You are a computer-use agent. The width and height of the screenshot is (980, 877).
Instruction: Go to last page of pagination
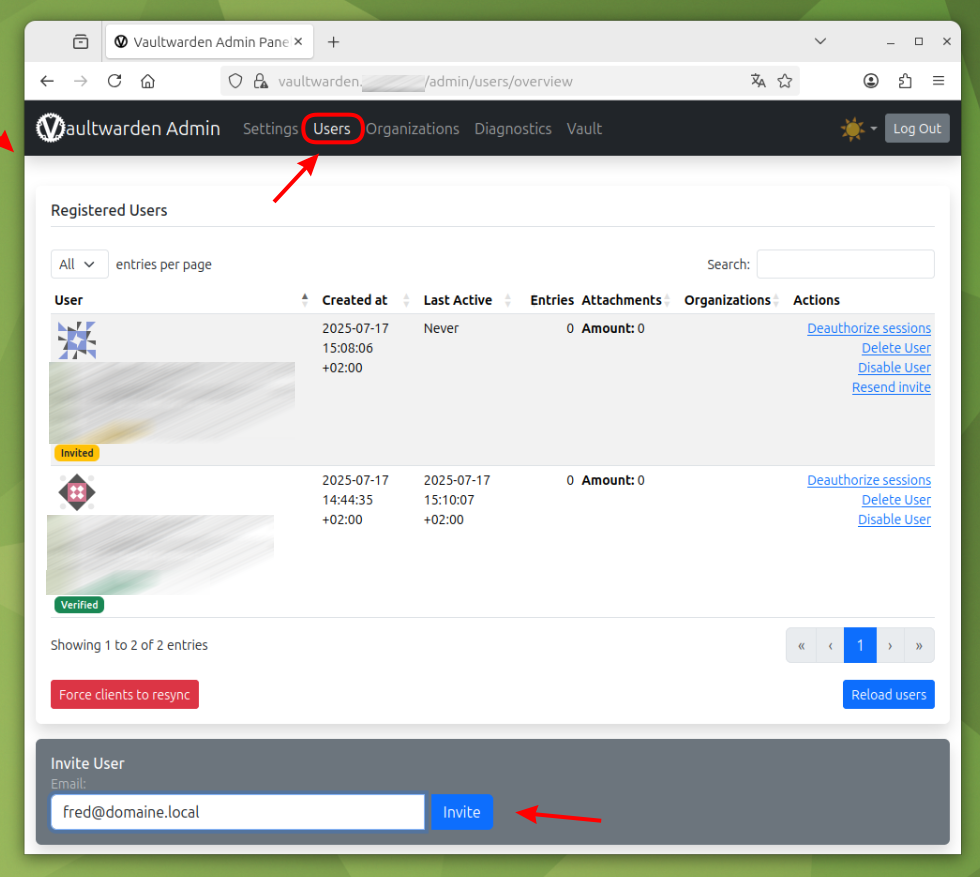tap(919, 645)
